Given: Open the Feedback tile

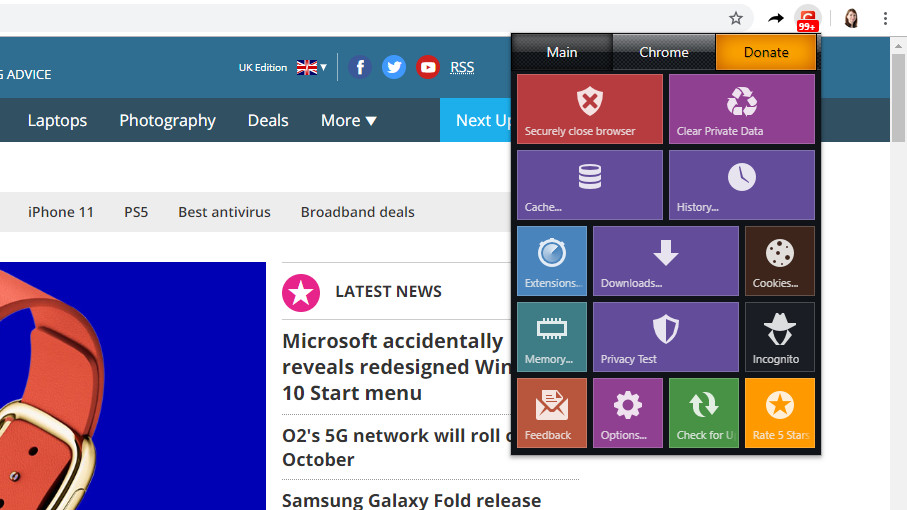Looking at the screenshot, I should pyautogui.click(x=552, y=413).
